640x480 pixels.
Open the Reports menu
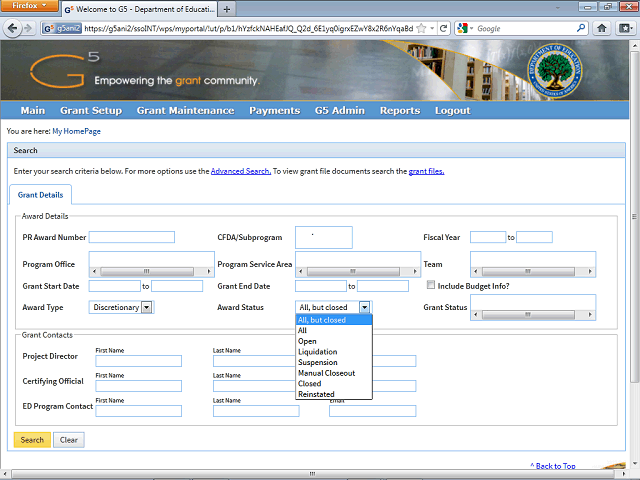click(400, 111)
